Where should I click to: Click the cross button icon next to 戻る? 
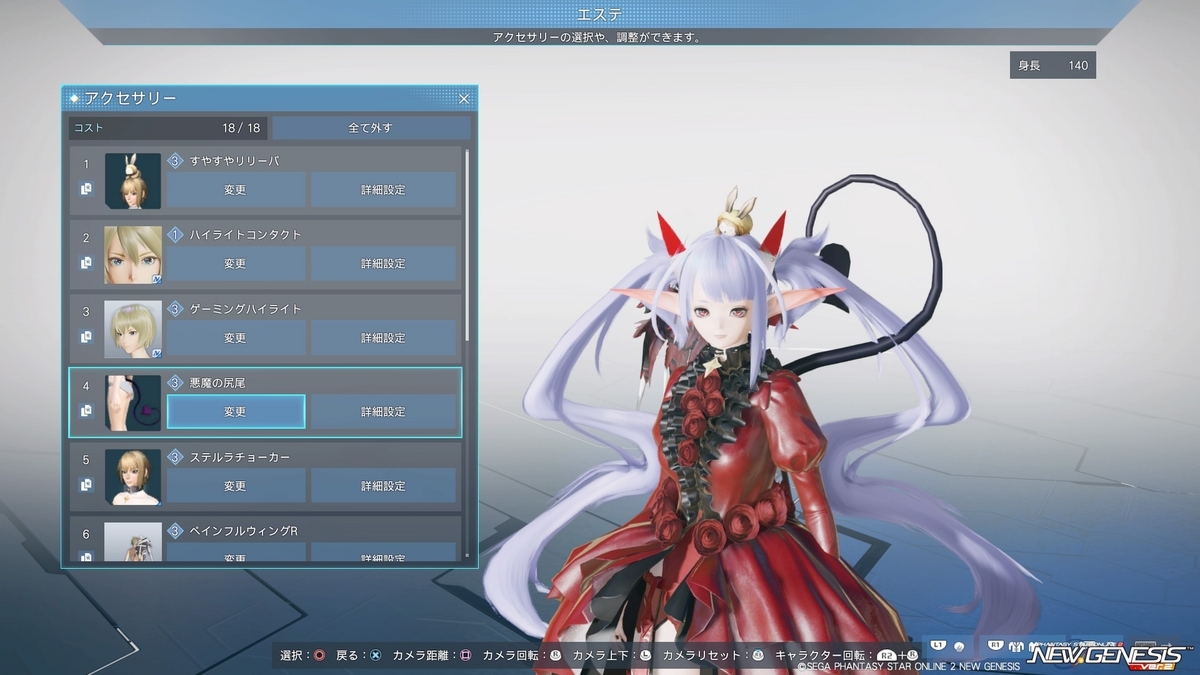375,656
